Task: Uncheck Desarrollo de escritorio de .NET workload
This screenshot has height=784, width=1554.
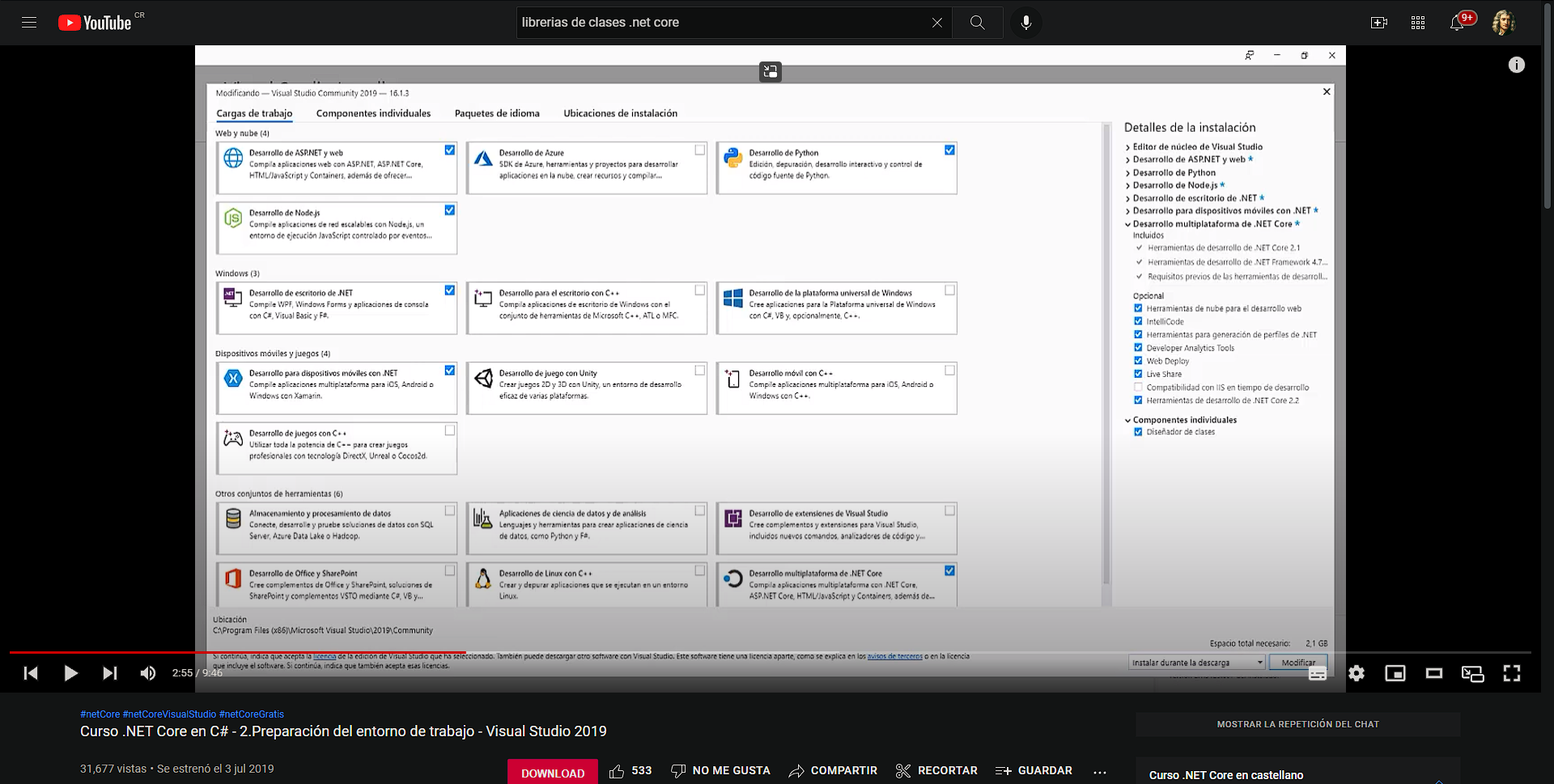Action: click(x=450, y=290)
